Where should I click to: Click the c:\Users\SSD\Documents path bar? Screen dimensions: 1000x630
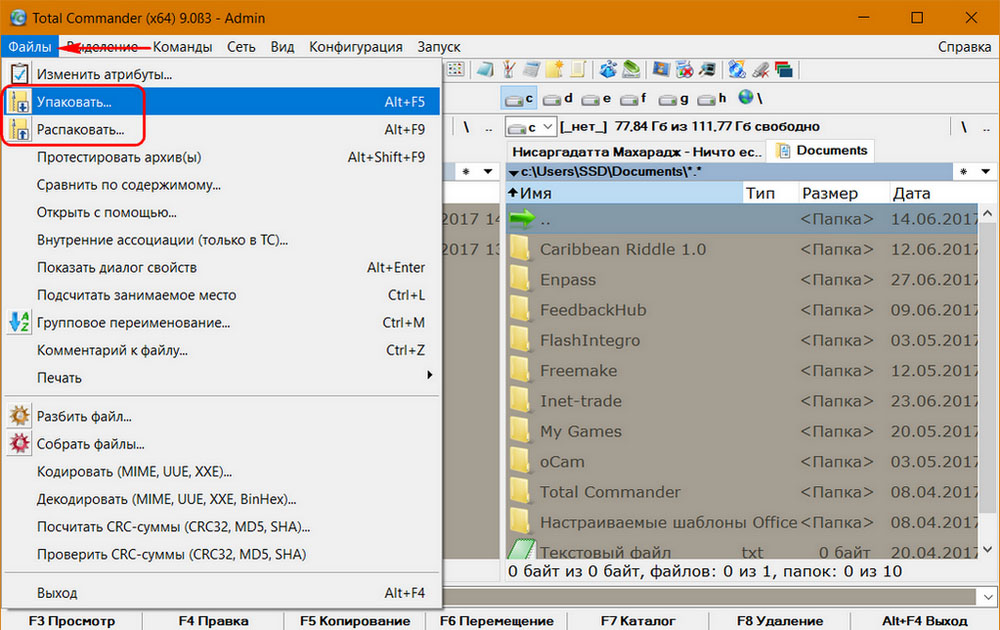730,172
